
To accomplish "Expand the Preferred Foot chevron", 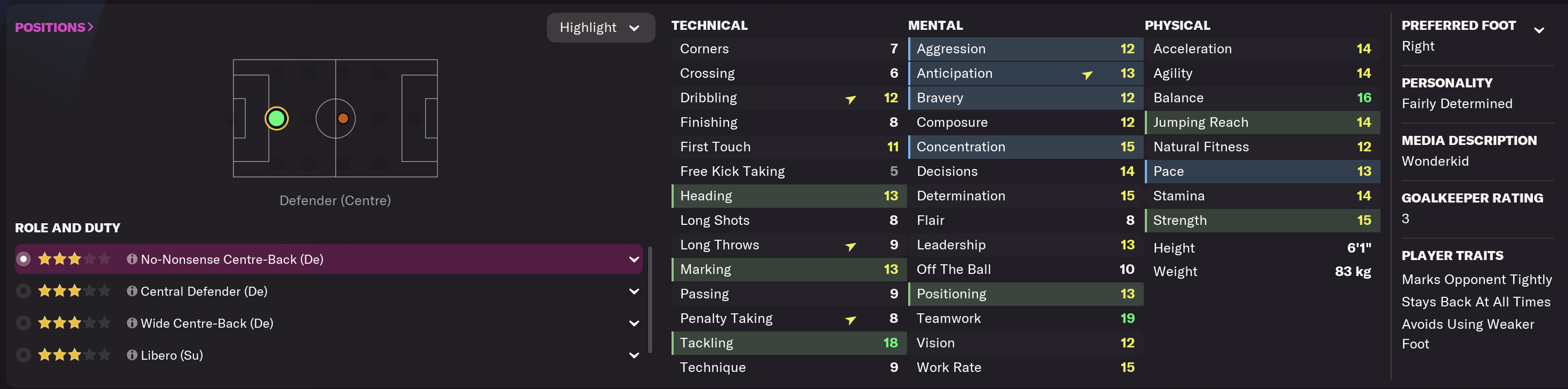I will (x=1539, y=30).
